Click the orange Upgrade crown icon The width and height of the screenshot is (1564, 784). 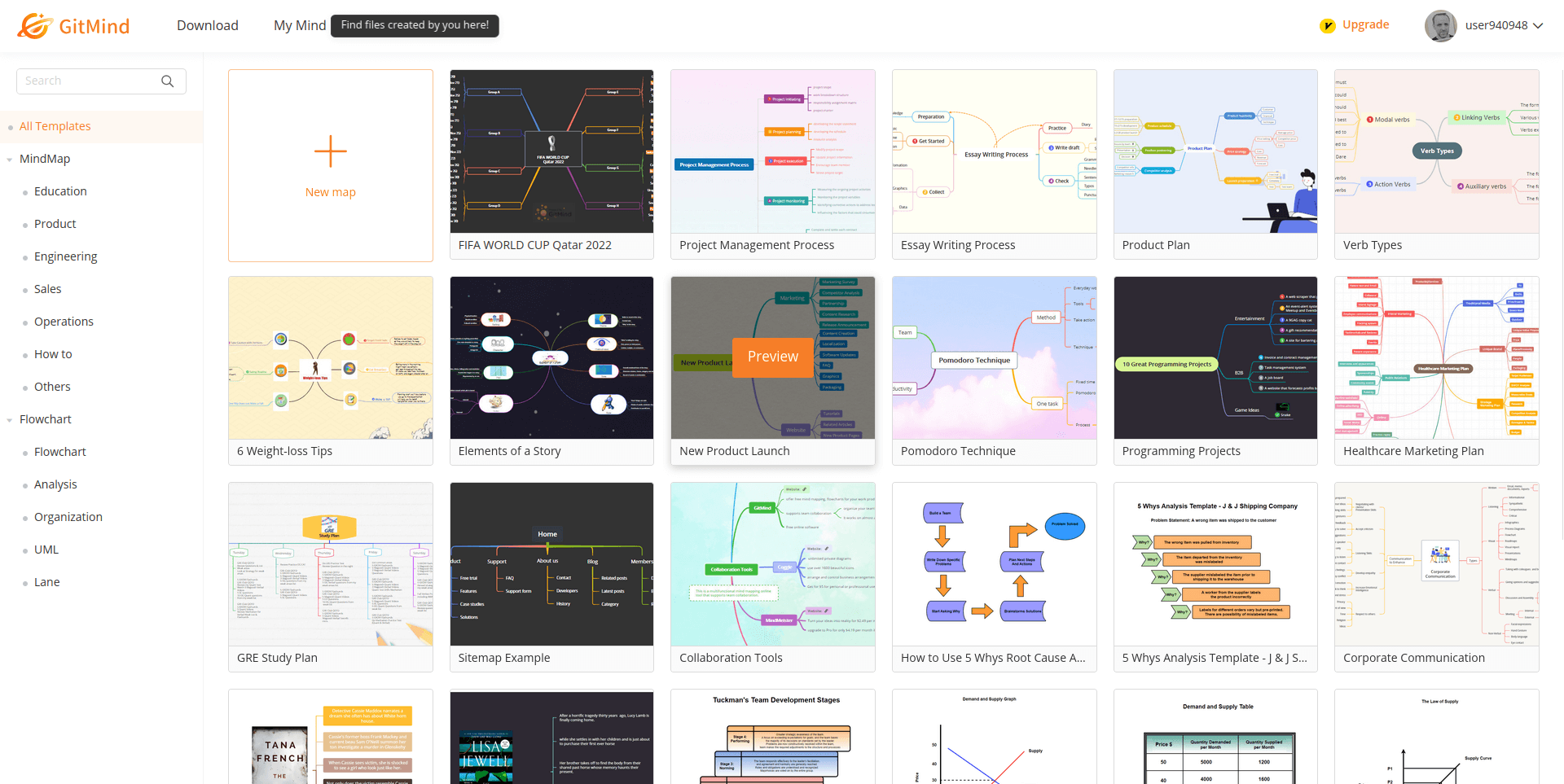[1327, 25]
